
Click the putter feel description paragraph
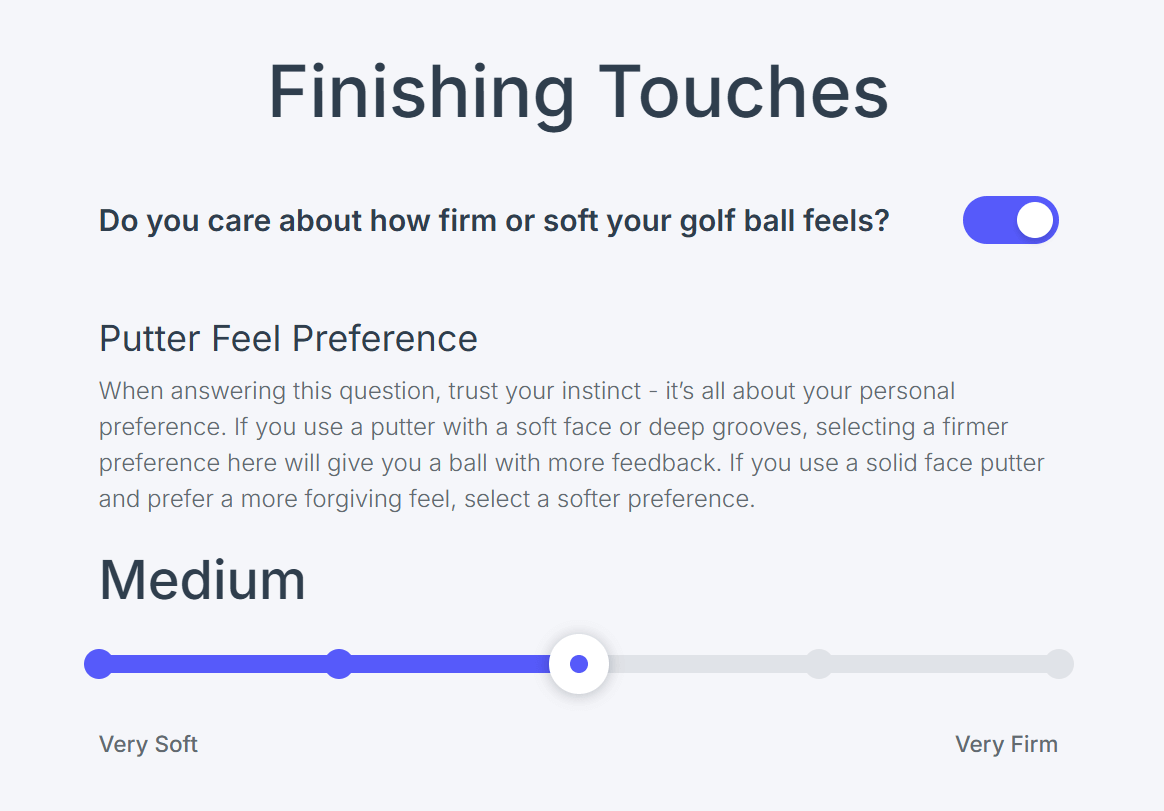560,444
